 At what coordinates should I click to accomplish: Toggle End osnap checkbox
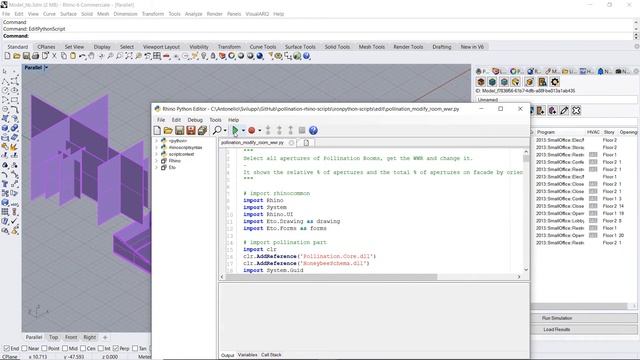click(7, 349)
